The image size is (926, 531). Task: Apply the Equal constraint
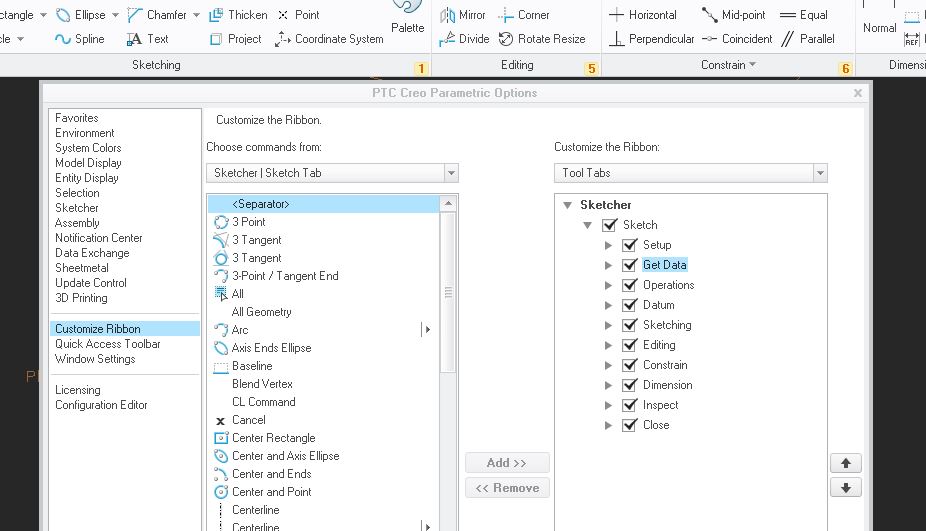tap(804, 15)
